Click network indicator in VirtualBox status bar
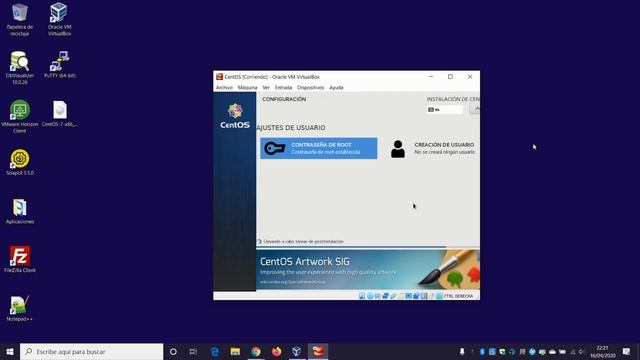The height and width of the screenshot is (360, 640). click(385, 296)
